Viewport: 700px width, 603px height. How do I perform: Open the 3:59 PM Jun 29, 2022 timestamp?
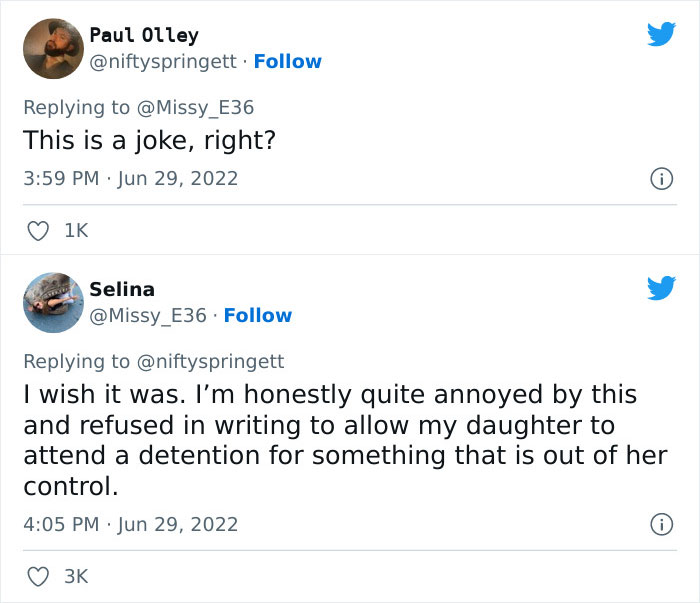pos(131,179)
